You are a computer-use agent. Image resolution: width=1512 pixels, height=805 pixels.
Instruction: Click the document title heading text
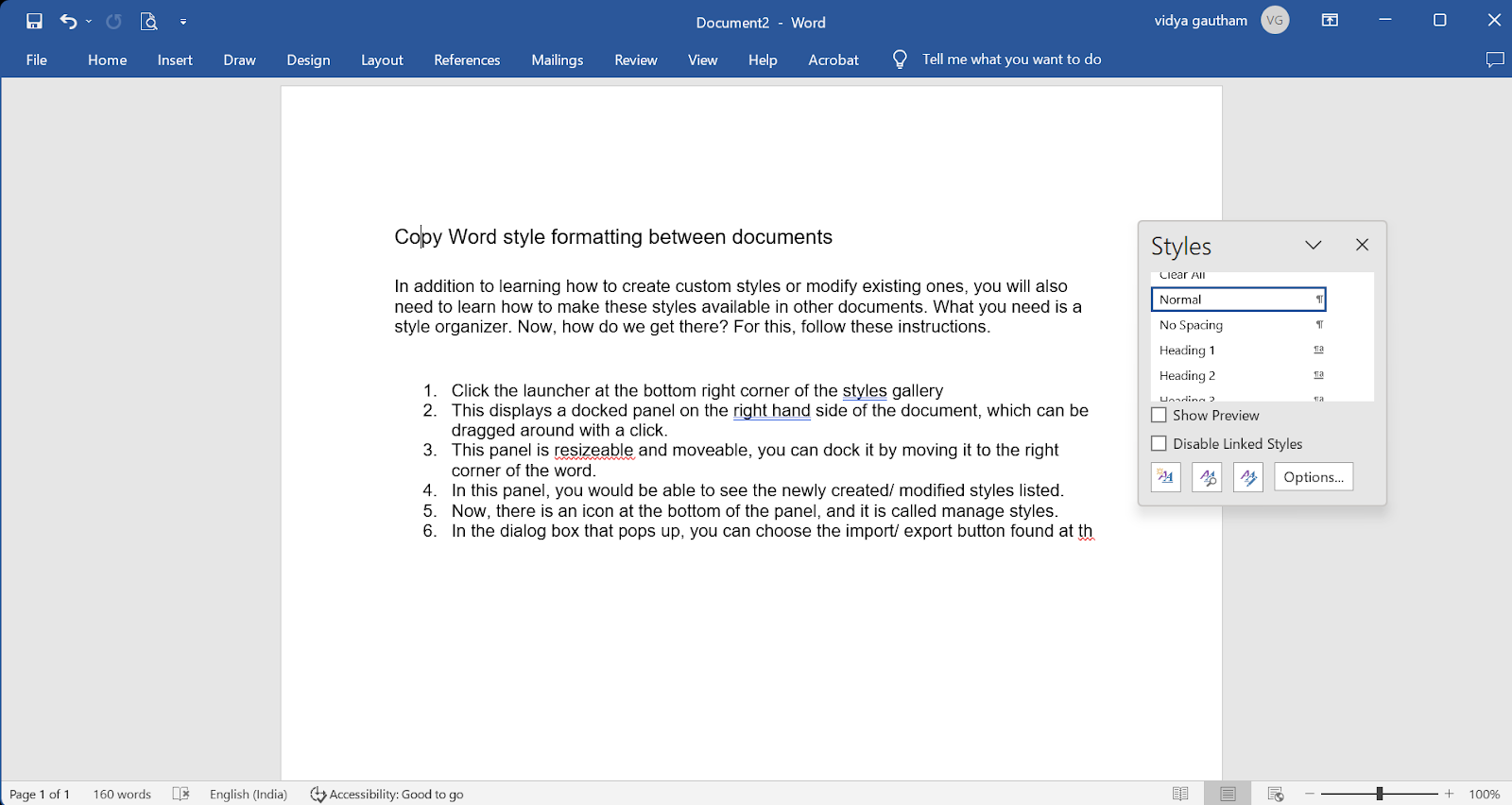click(613, 237)
